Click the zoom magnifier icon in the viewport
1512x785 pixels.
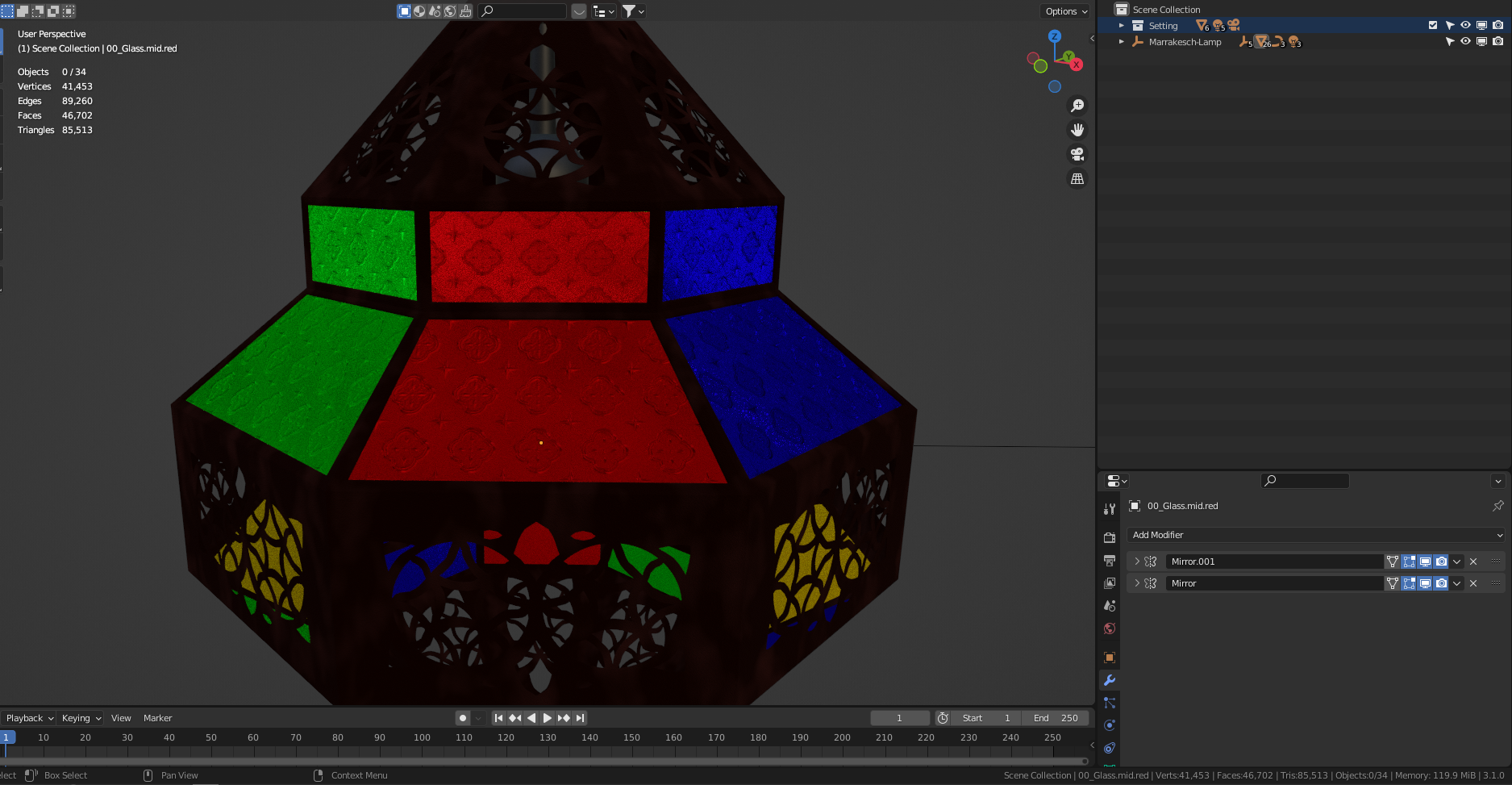click(x=1077, y=106)
